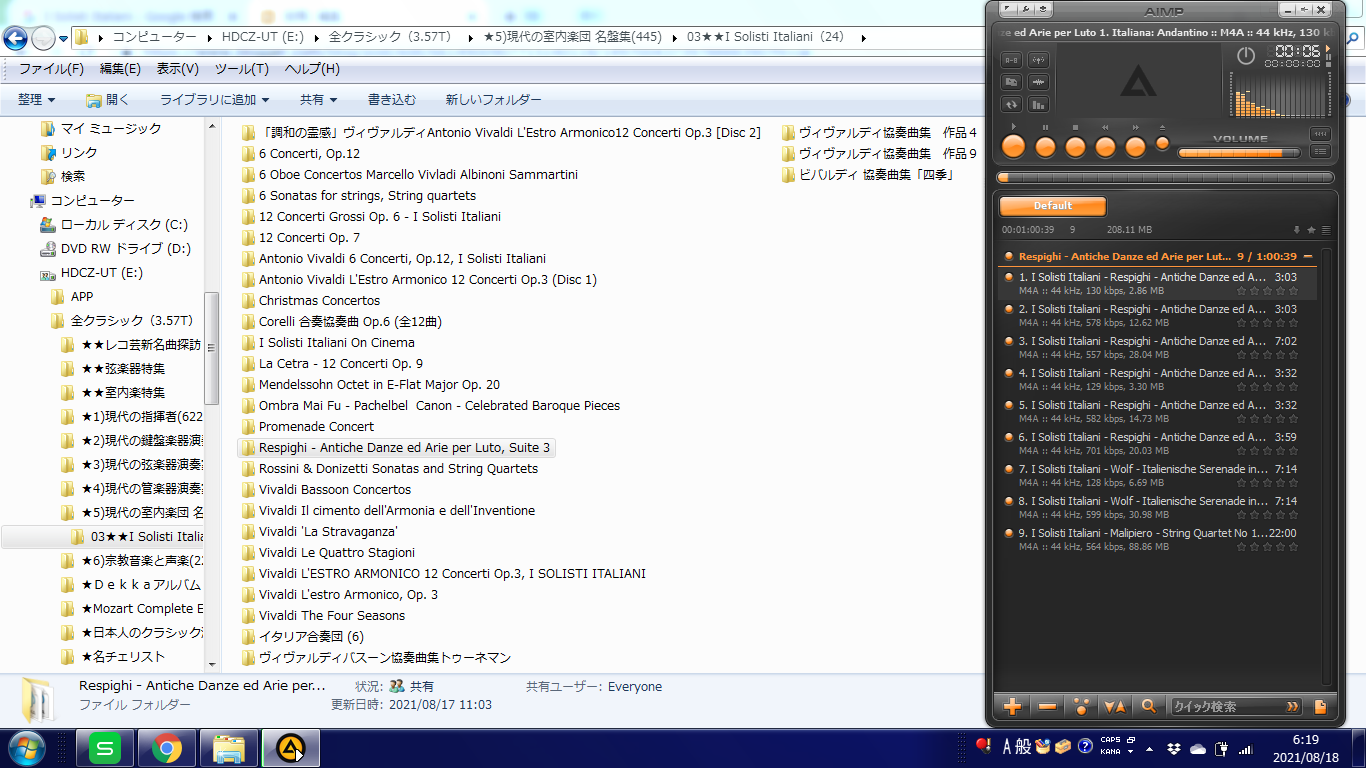Remove tracks with AIMP's minus button
The image size is (1366, 768).
pyautogui.click(x=1047, y=706)
